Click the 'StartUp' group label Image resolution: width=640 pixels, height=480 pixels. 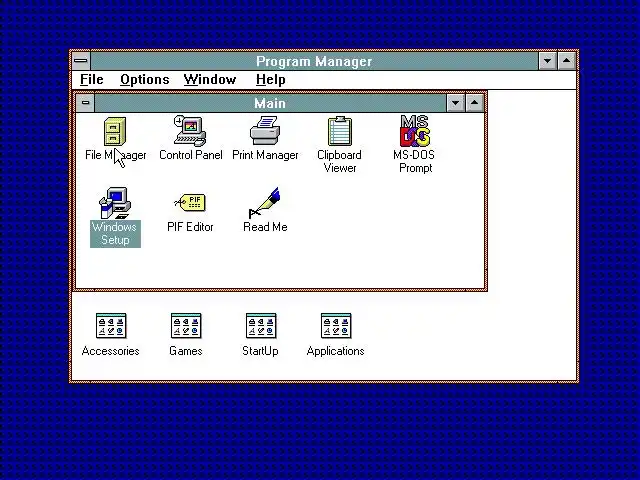click(260, 351)
